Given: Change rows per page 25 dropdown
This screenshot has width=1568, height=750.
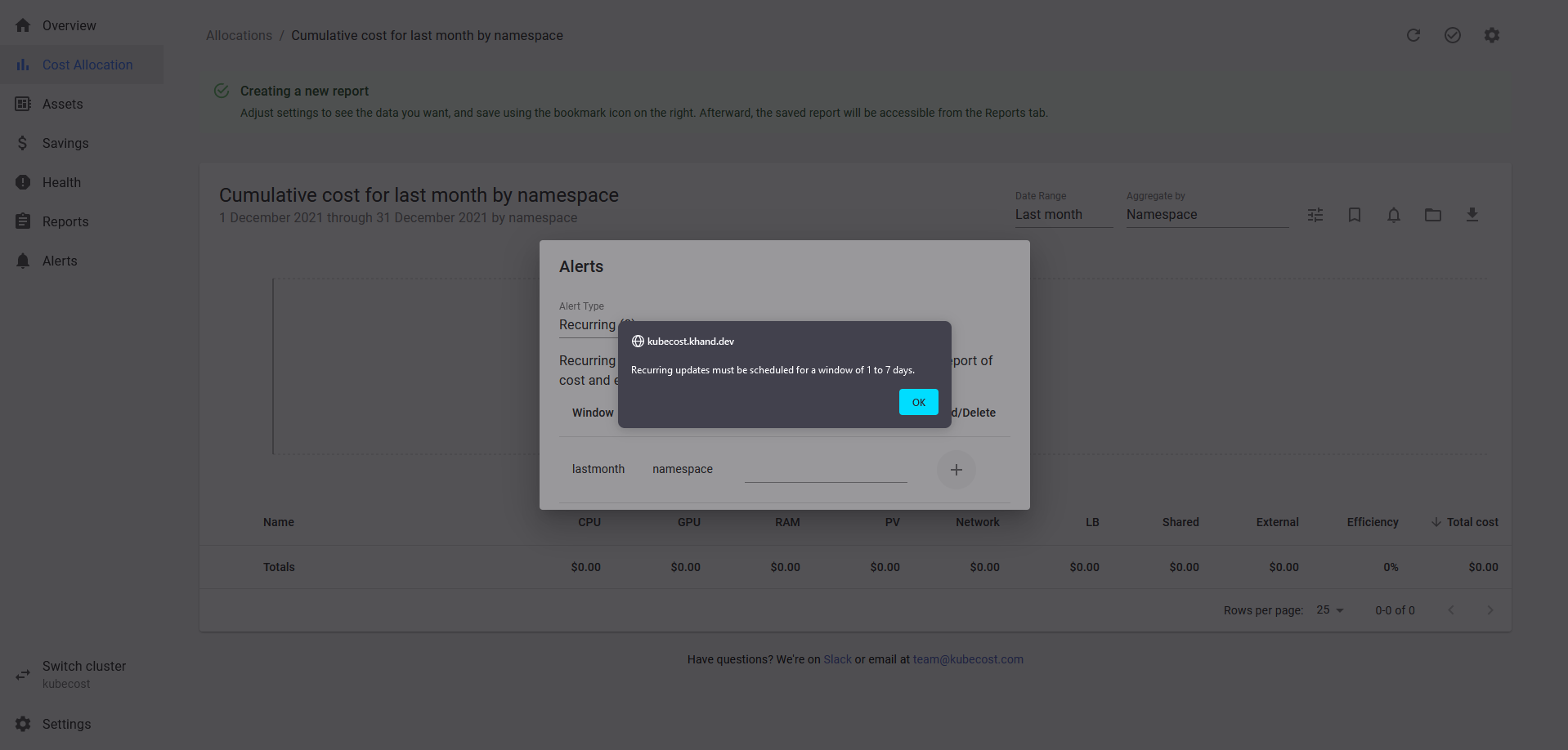Looking at the screenshot, I should 1330,610.
